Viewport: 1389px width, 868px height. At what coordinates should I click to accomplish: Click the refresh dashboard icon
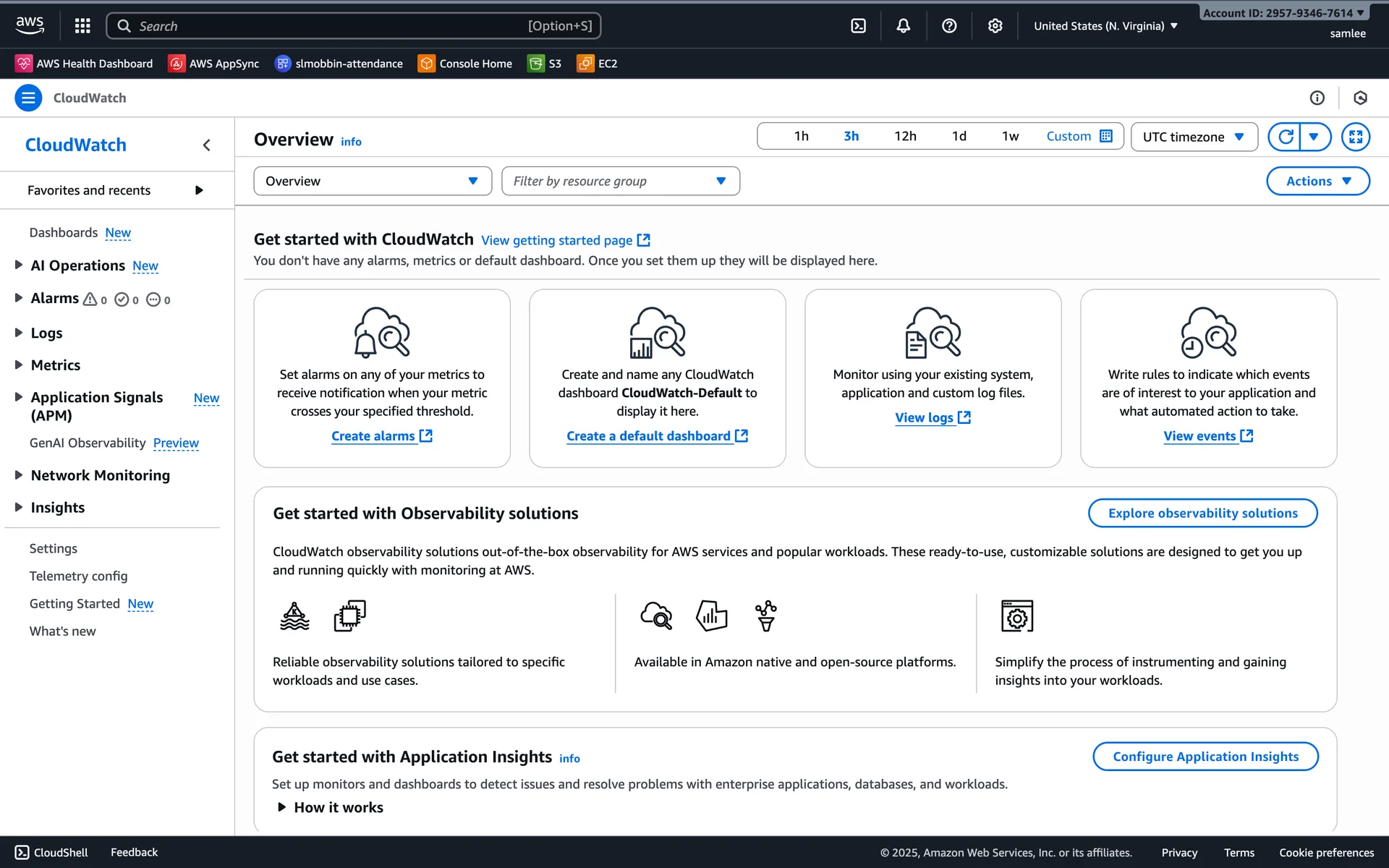1285,137
